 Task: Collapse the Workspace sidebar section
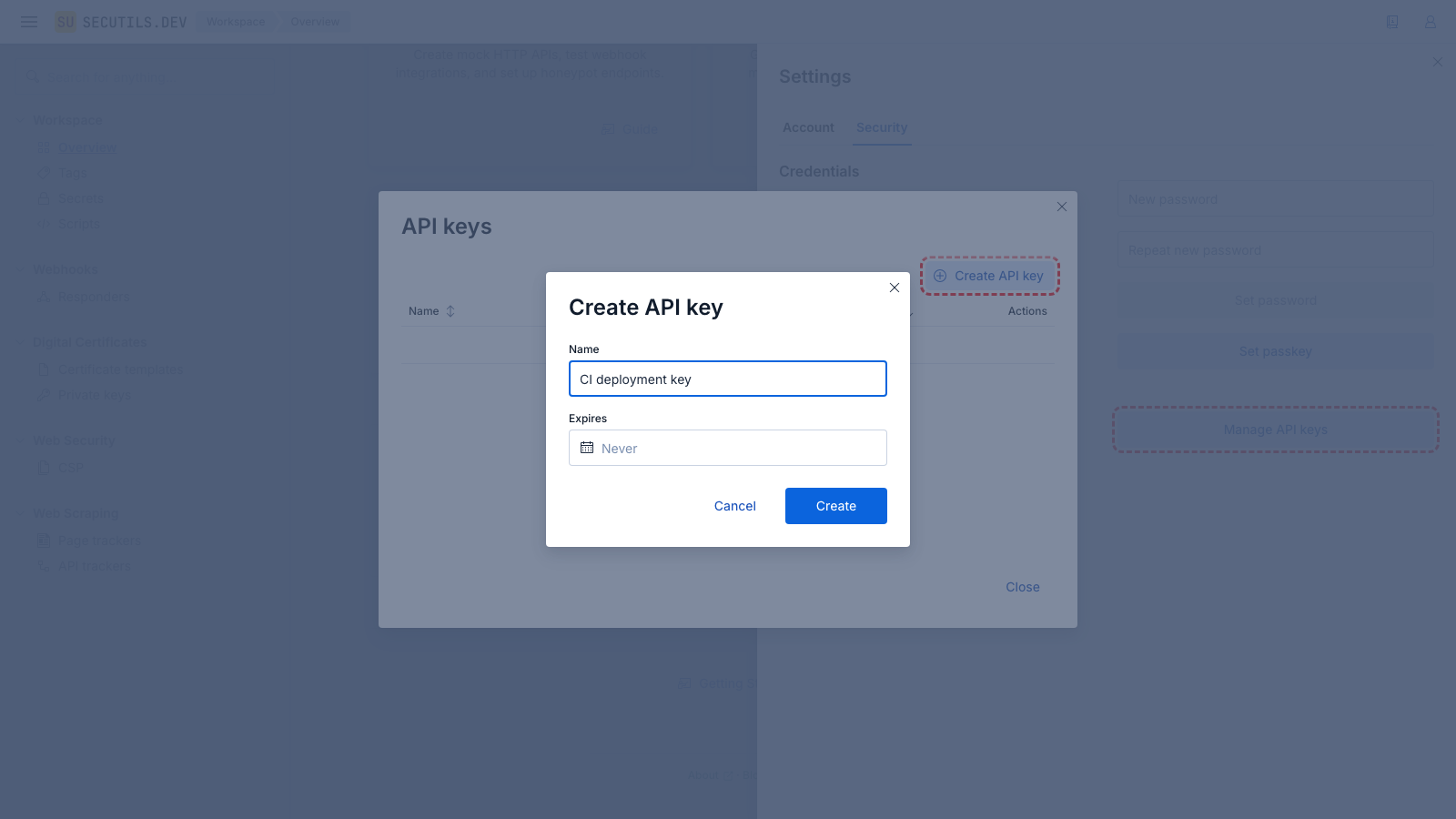tap(20, 120)
